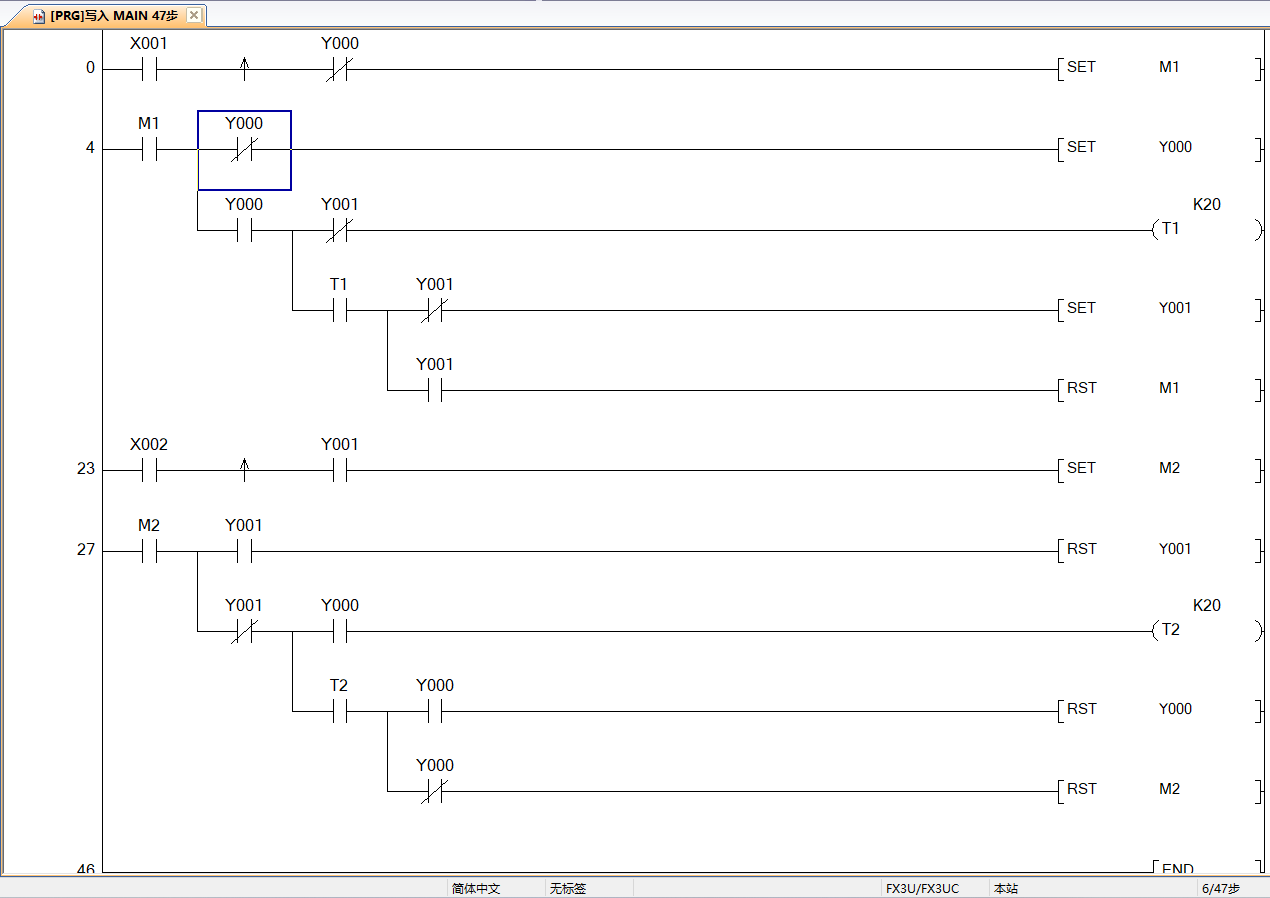
Task: Select the T2 contact symbol
Action: pyautogui.click(x=339, y=712)
